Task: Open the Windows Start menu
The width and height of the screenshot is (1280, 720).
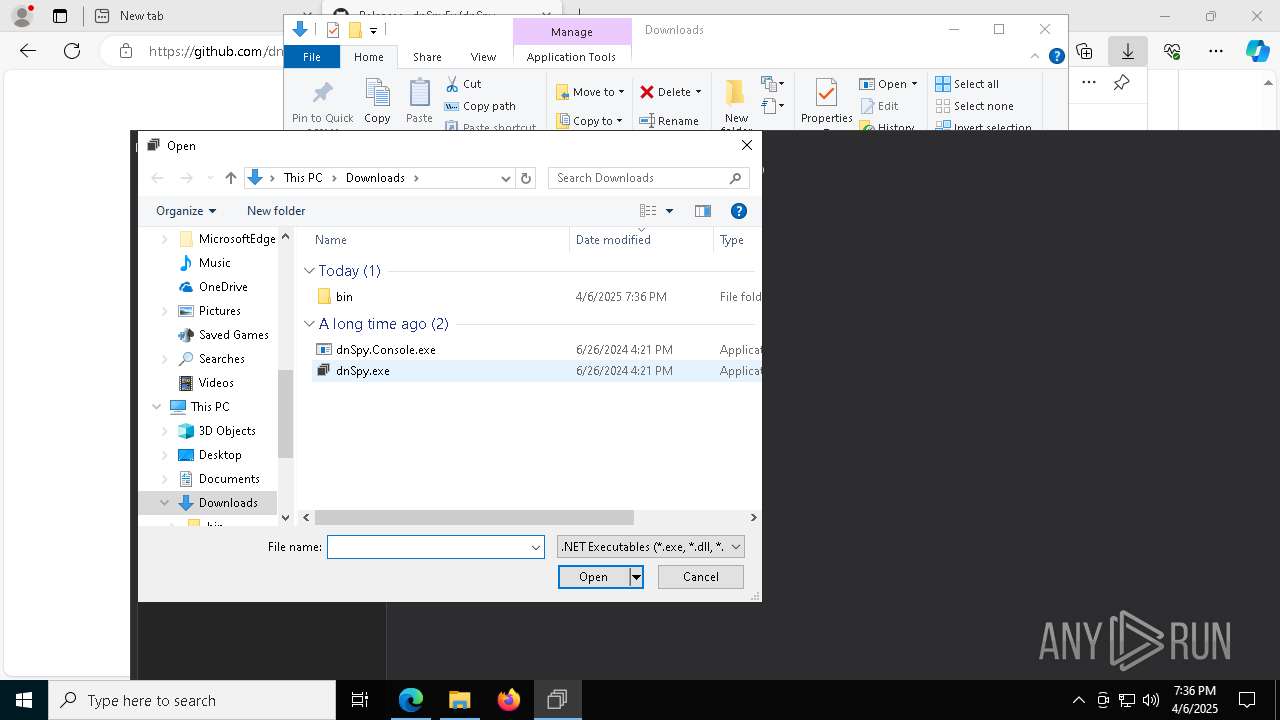Action: 24,700
